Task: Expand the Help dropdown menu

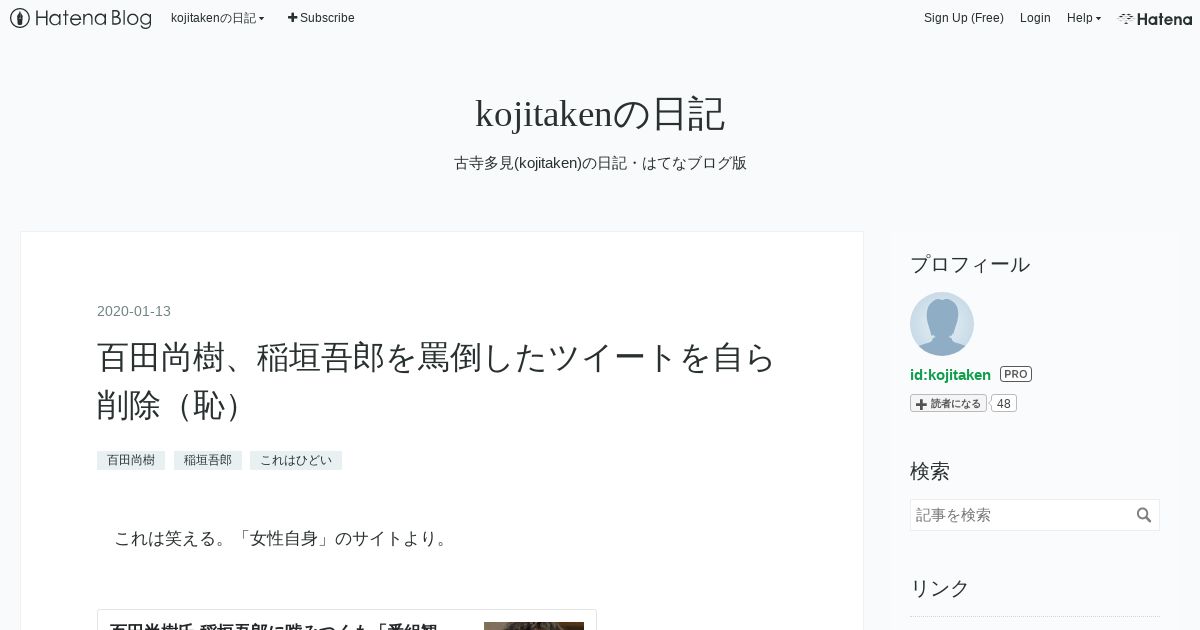Action: point(1084,18)
